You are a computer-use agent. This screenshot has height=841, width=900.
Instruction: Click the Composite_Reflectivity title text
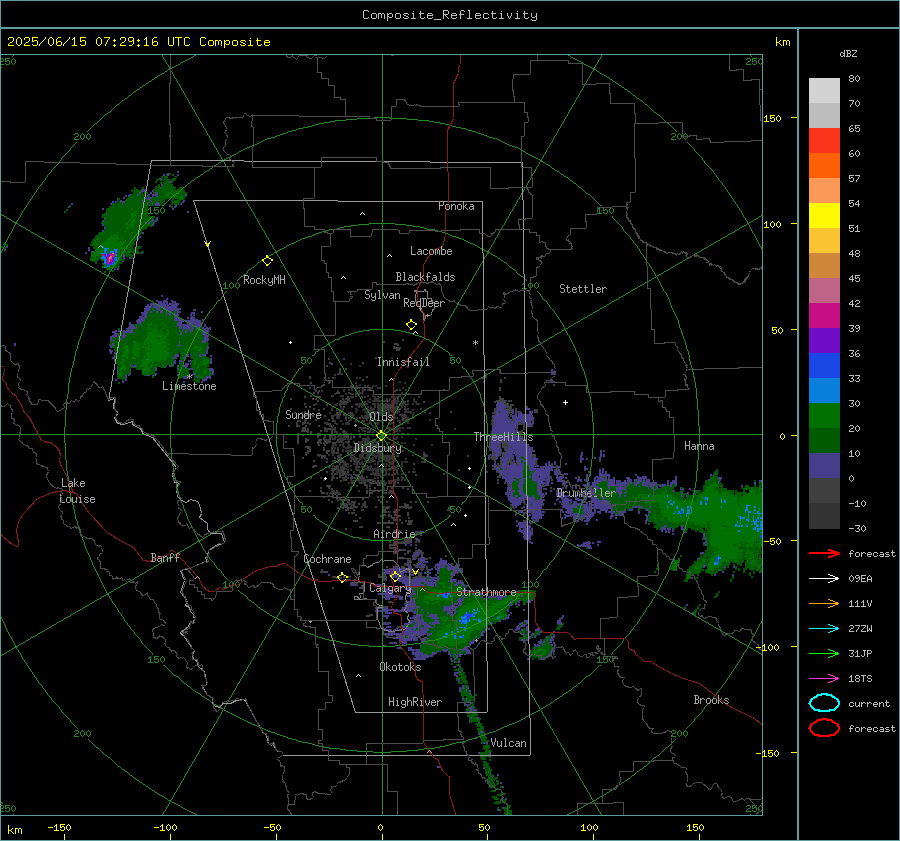450,15
